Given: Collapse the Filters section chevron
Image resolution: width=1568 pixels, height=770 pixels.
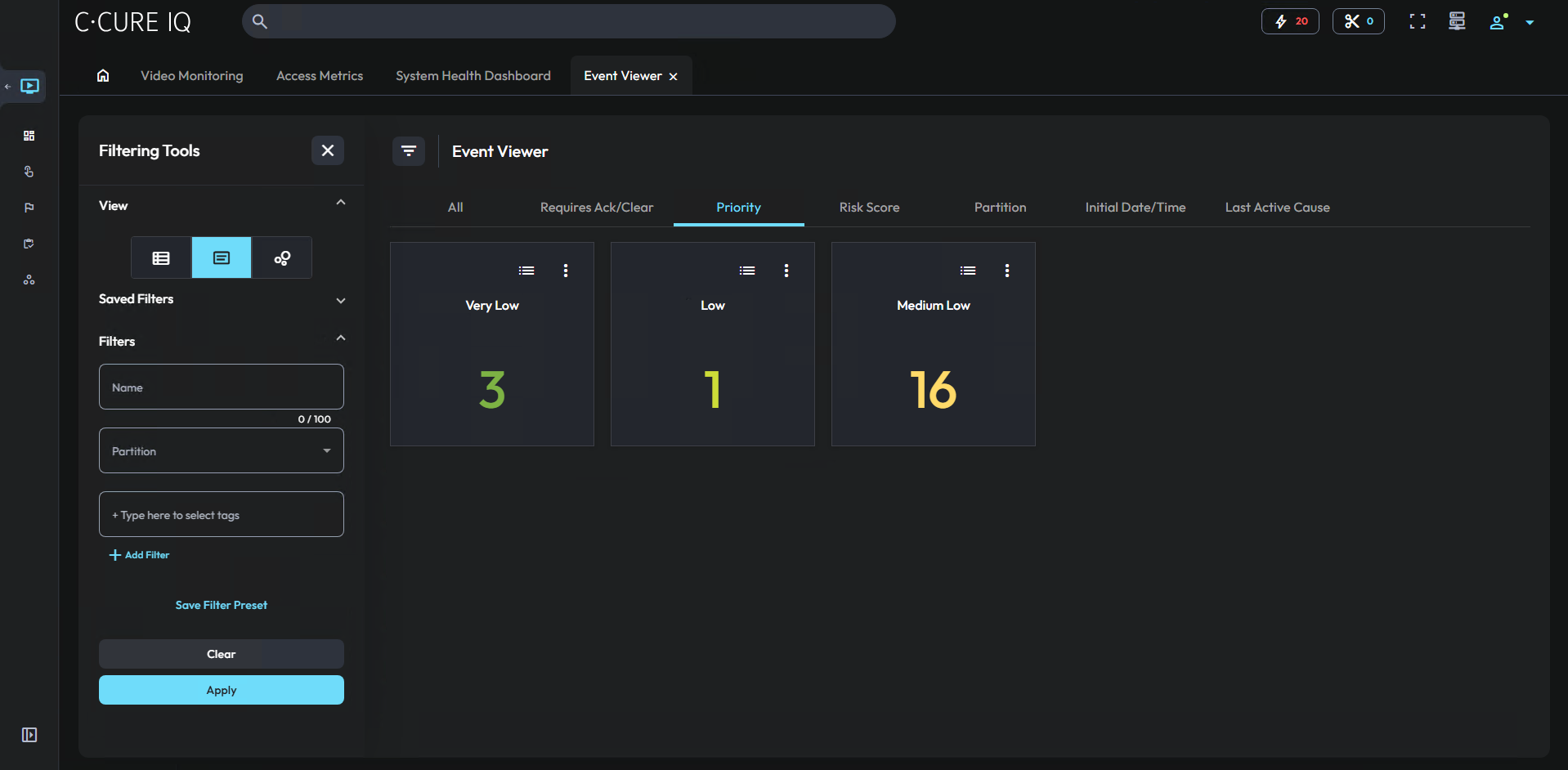Looking at the screenshot, I should click(x=340, y=339).
